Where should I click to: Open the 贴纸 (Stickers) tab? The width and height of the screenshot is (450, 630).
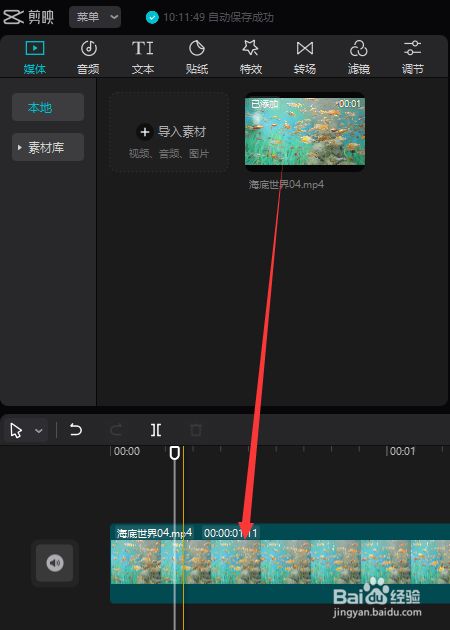197,57
